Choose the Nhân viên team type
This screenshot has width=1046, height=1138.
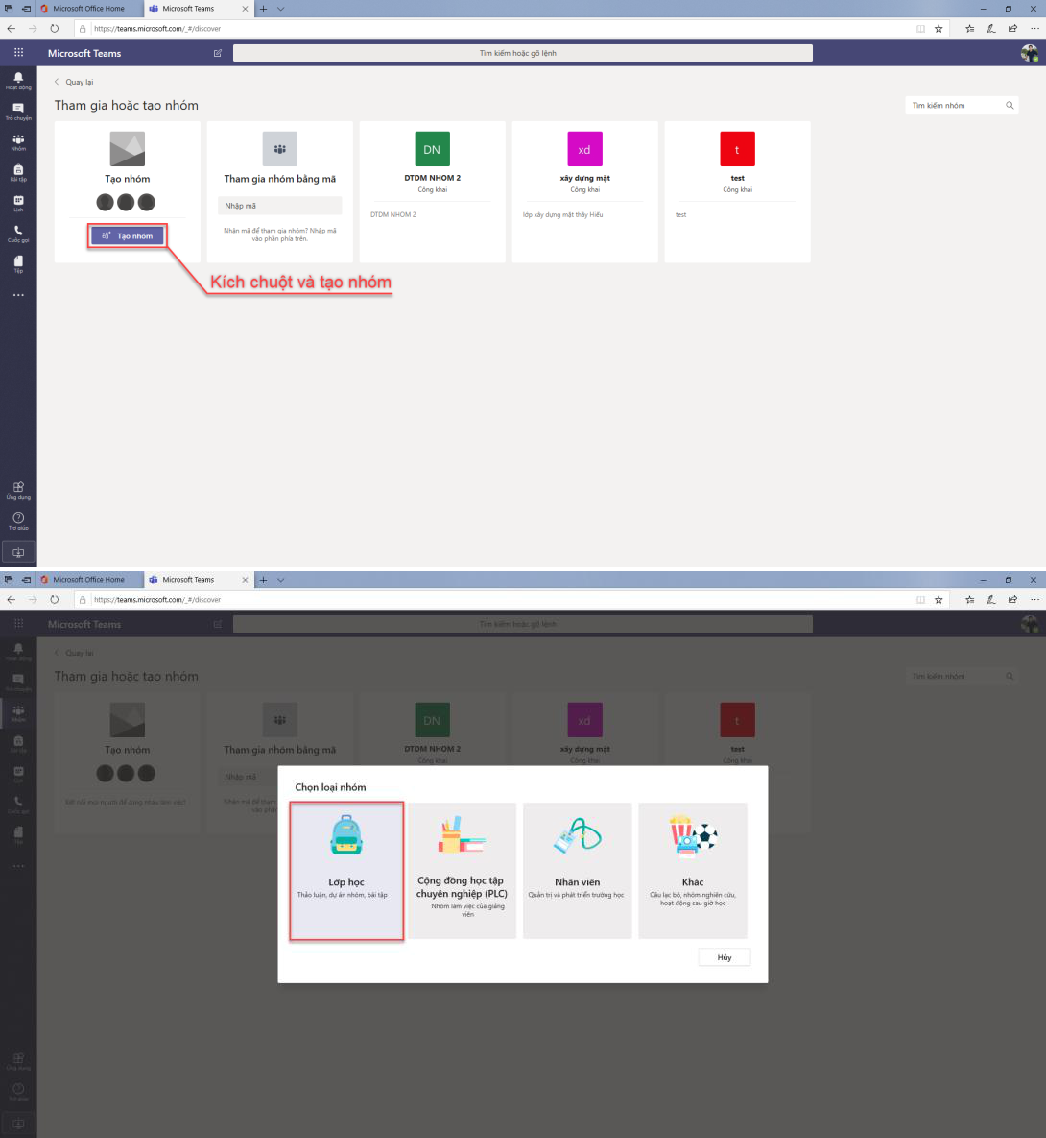[x=577, y=871]
